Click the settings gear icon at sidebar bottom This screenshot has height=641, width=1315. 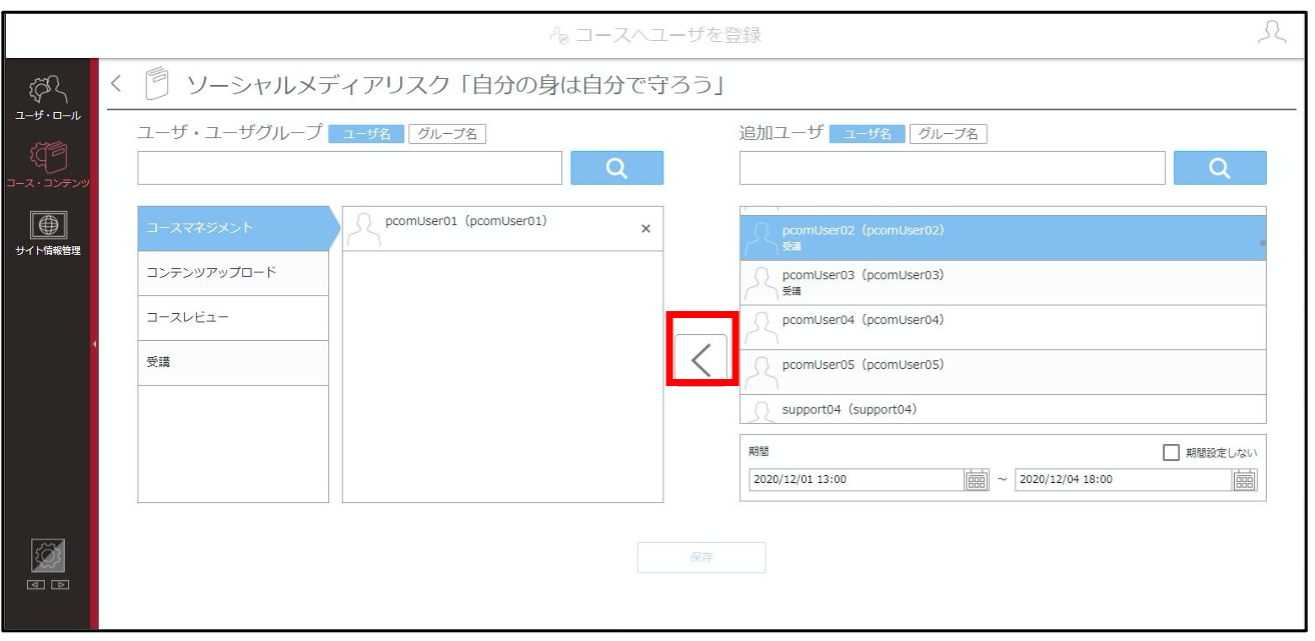coord(48,552)
